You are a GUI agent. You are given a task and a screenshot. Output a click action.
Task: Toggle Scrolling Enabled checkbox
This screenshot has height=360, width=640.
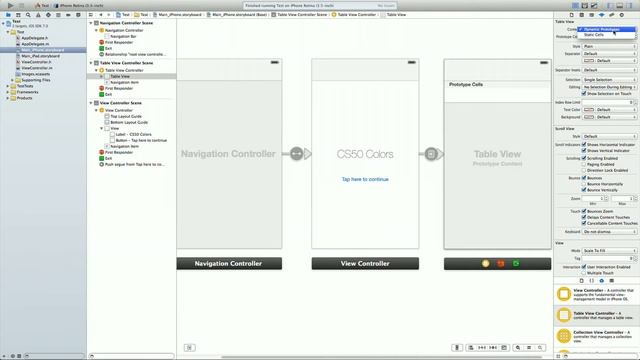point(584,158)
